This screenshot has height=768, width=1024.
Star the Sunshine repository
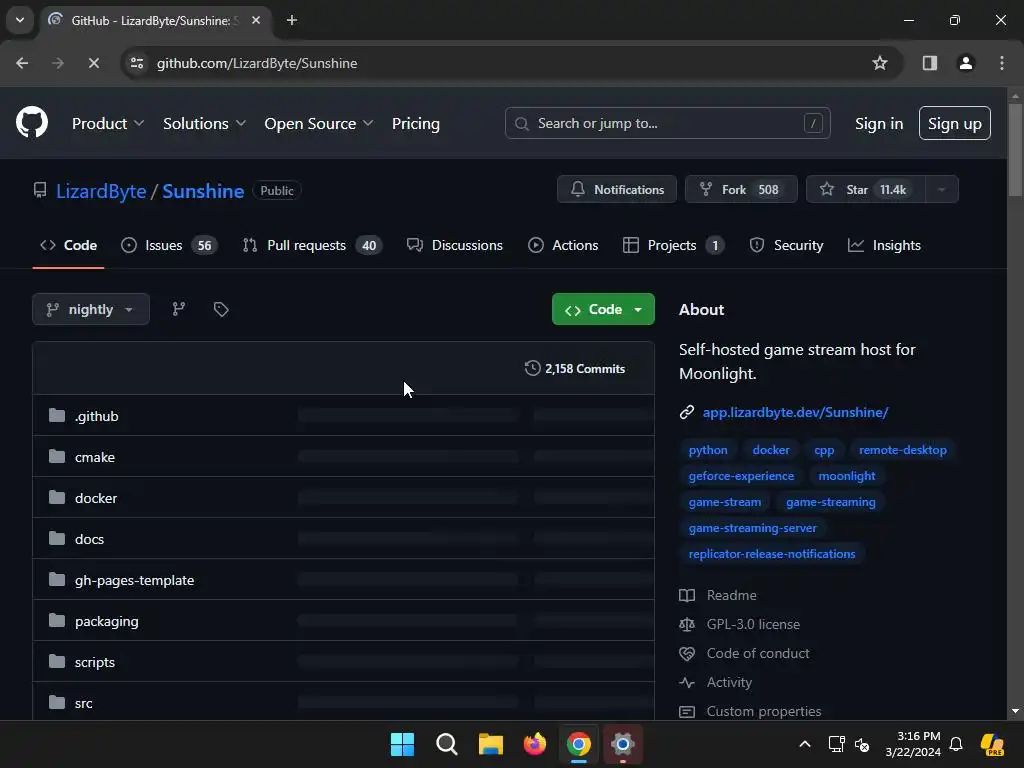pyautogui.click(x=866, y=189)
